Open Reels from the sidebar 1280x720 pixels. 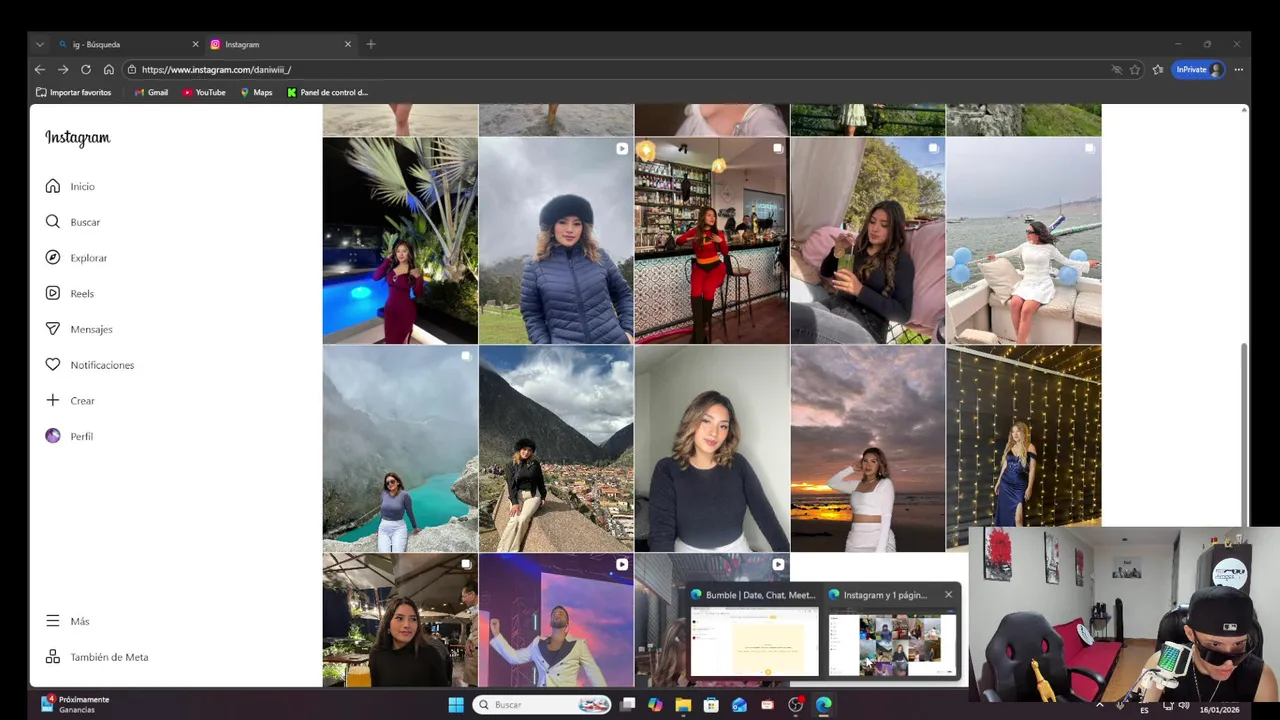click(69, 293)
